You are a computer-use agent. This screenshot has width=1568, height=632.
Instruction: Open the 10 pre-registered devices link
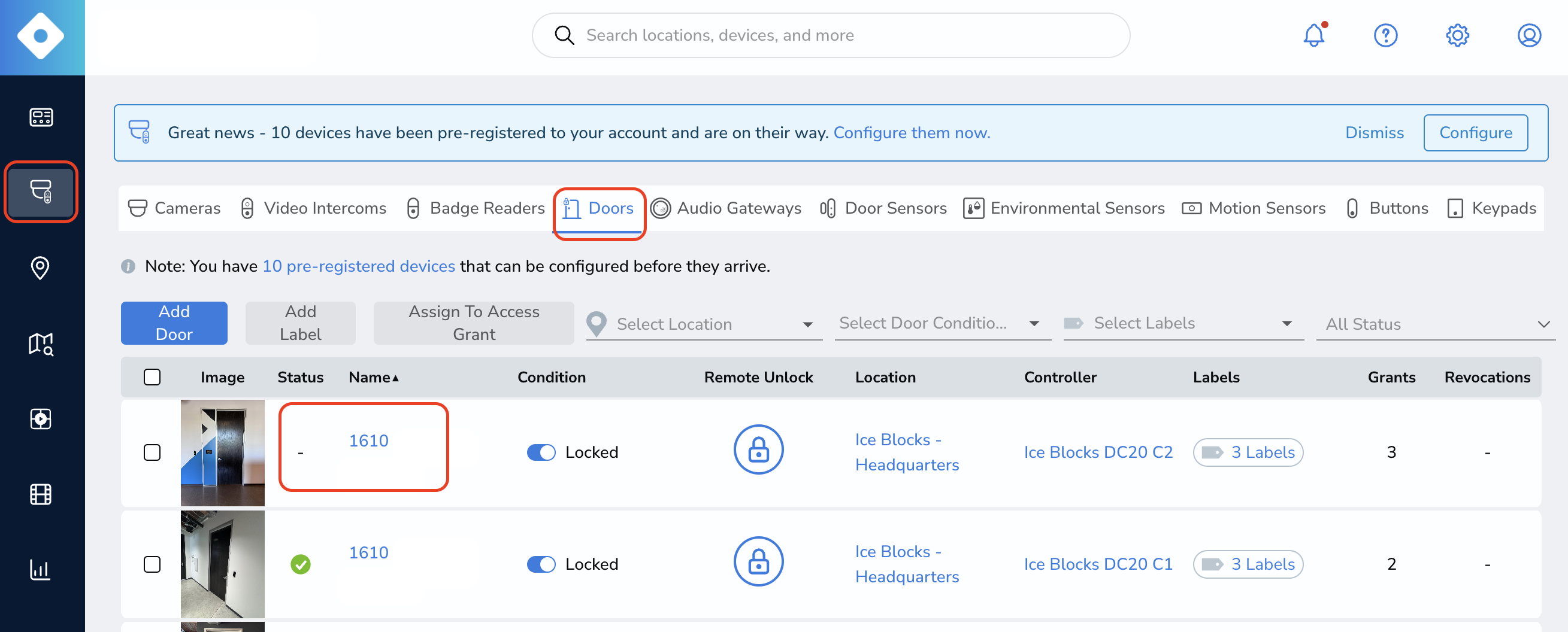359,266
